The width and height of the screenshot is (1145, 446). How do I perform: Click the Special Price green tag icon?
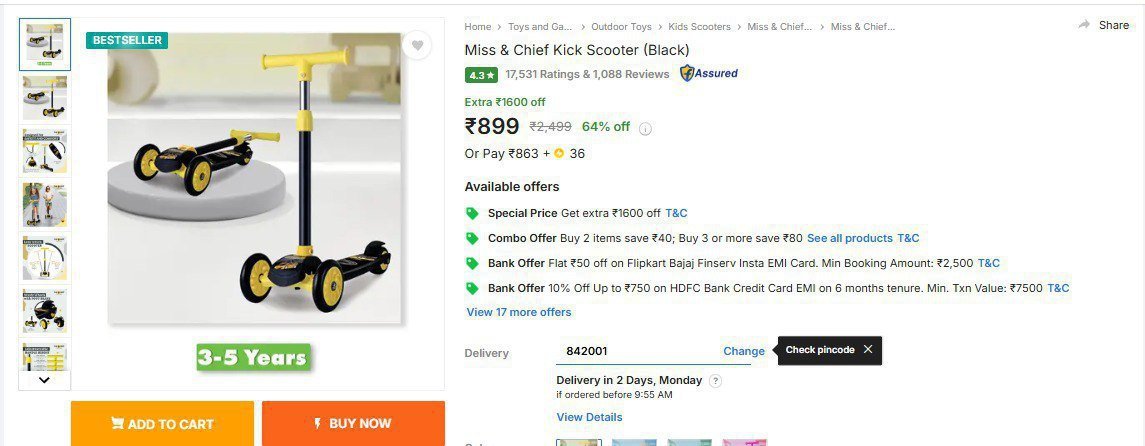tap(472, 213)
